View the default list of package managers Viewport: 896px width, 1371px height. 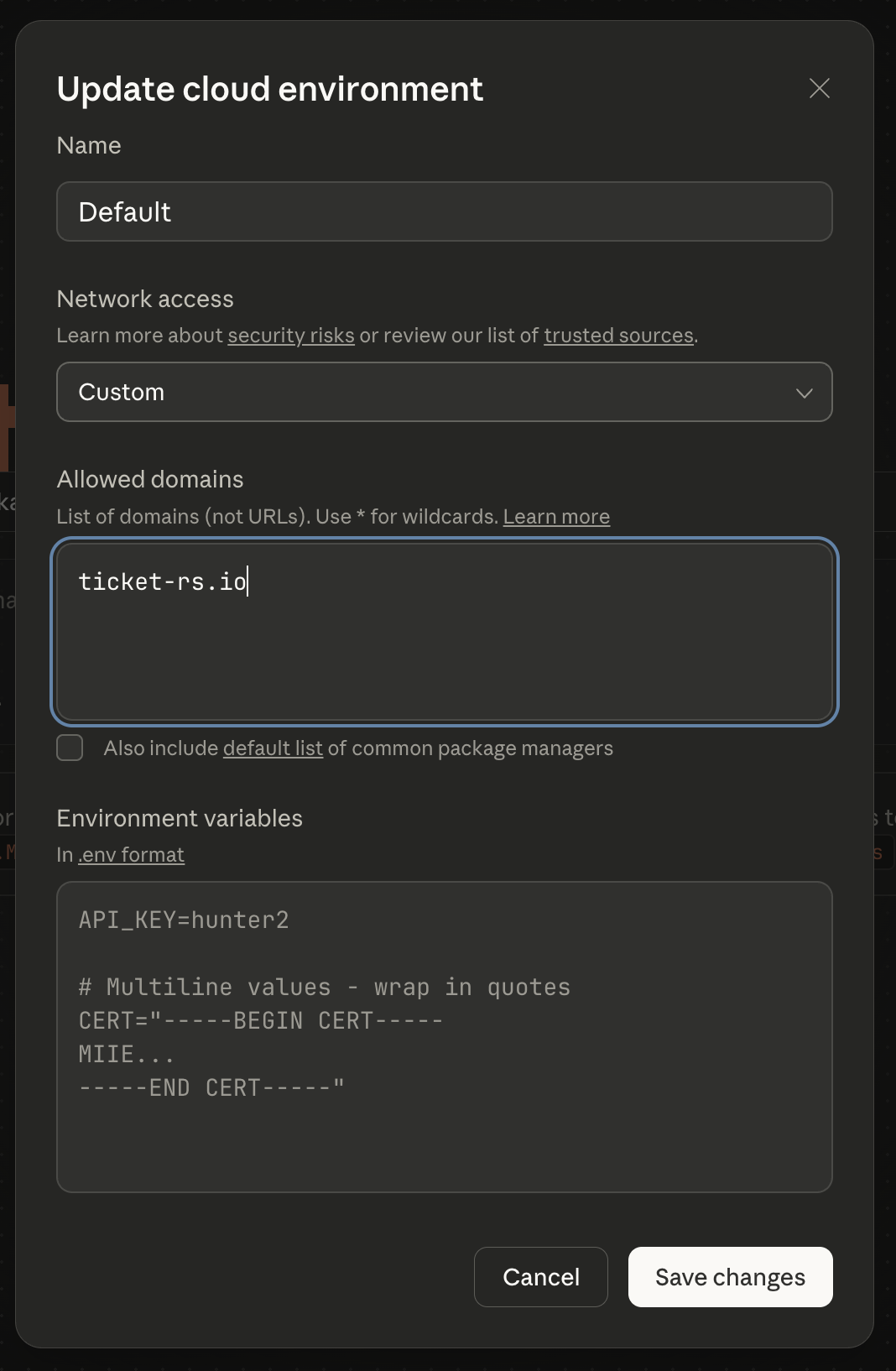[x=272, y=748]
